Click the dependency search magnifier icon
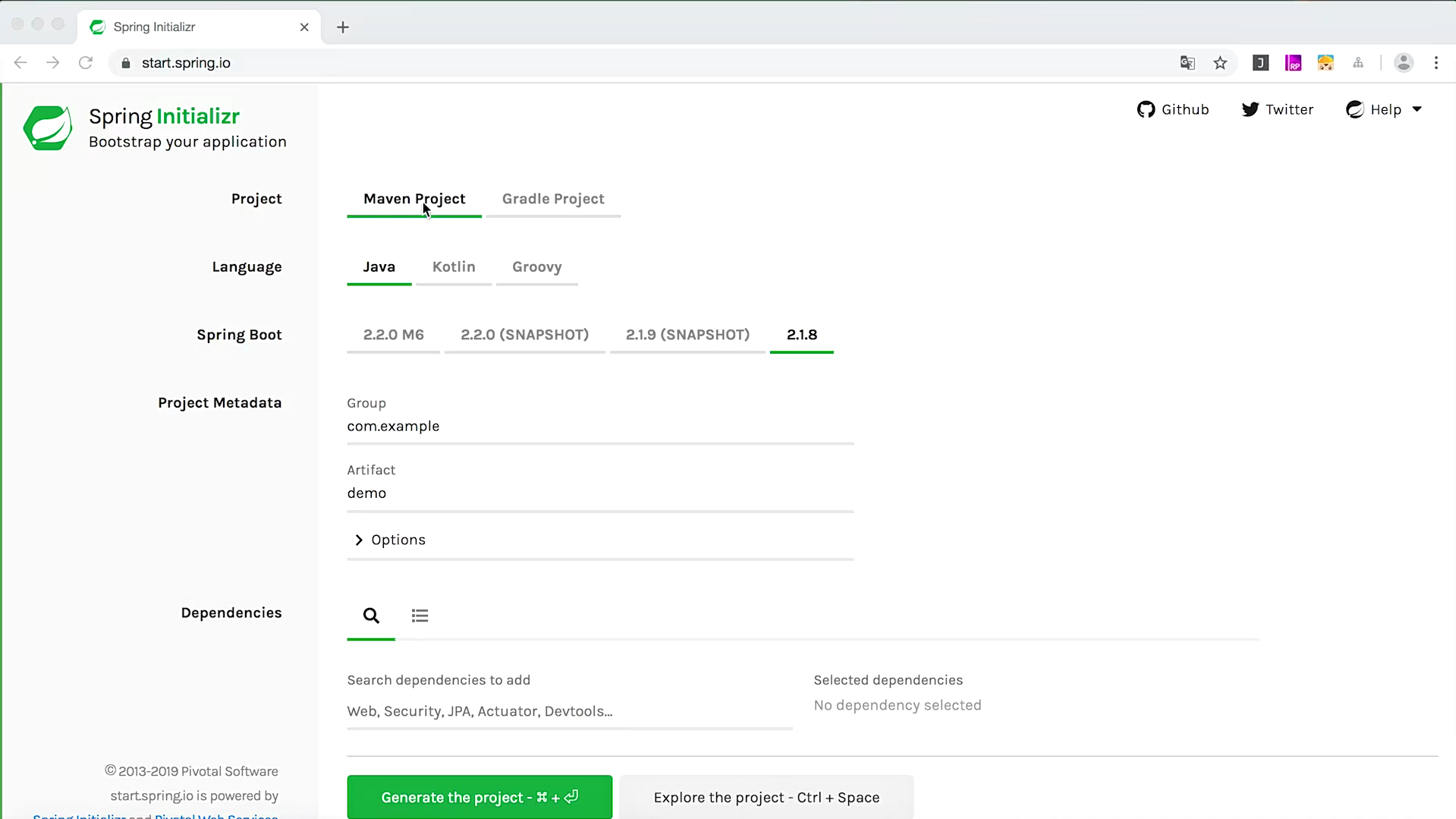The image size is (1456, 819). click(370, 616)
